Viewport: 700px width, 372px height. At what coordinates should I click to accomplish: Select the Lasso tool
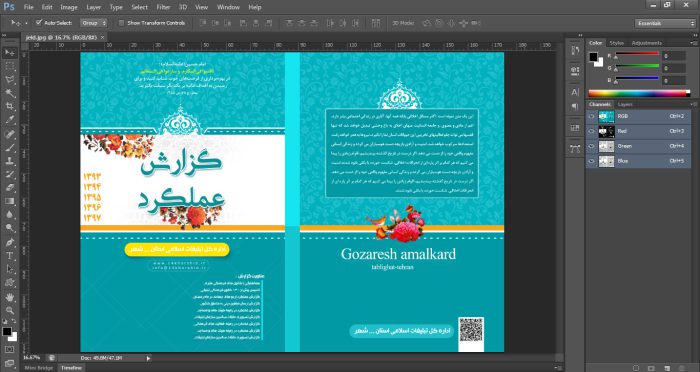[x=10, y=80]
